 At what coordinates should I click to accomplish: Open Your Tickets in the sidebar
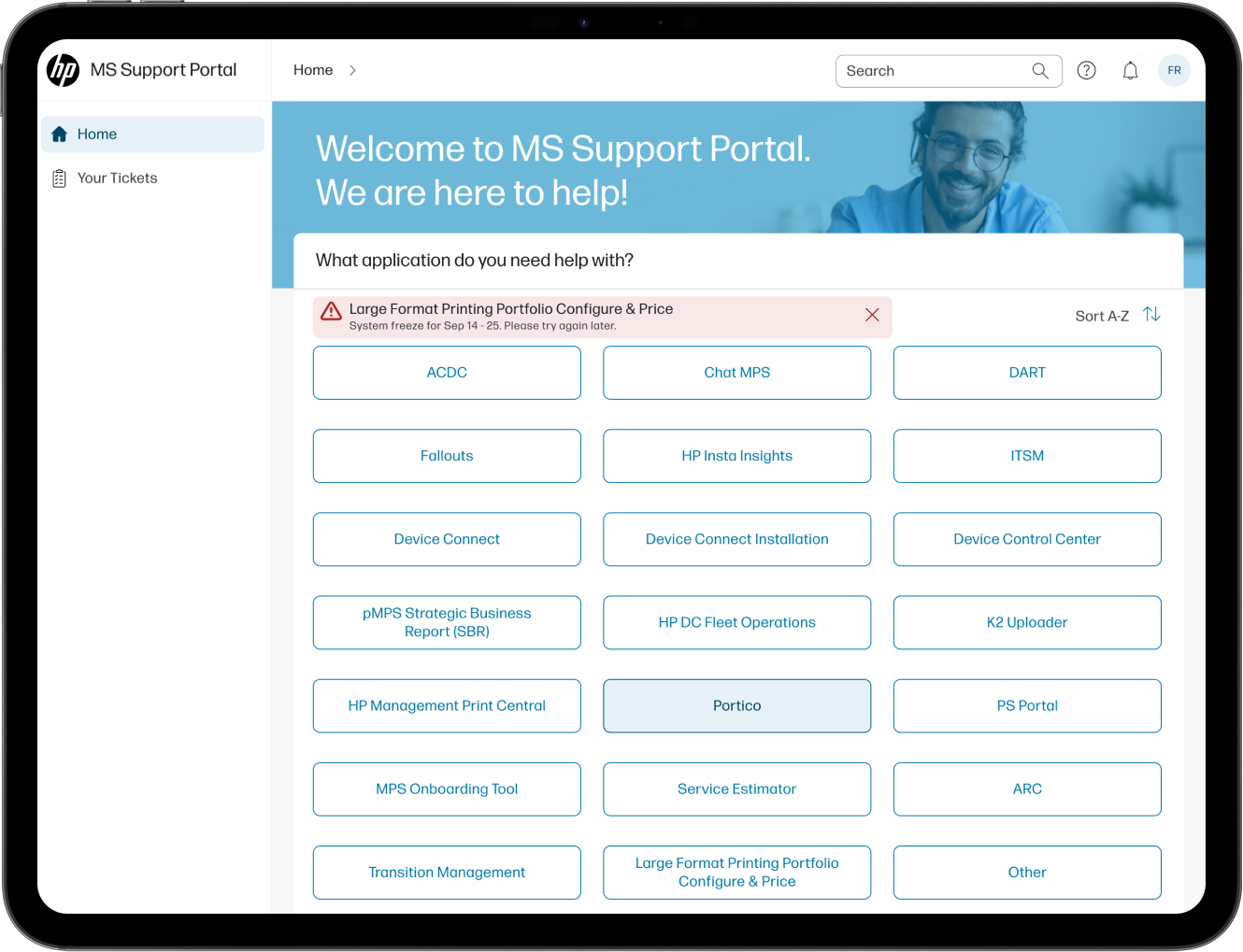coord(152,178)
